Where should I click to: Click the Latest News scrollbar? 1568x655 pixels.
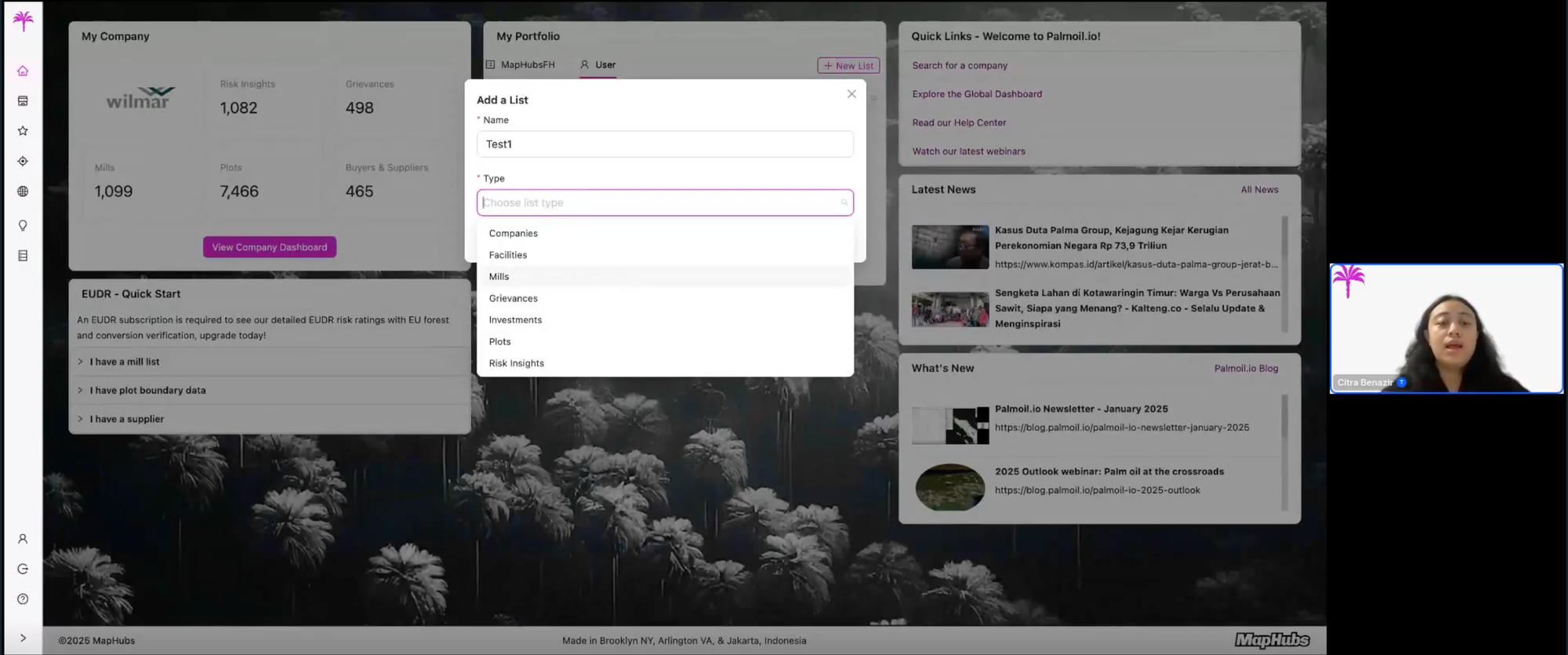(1284, 275)
